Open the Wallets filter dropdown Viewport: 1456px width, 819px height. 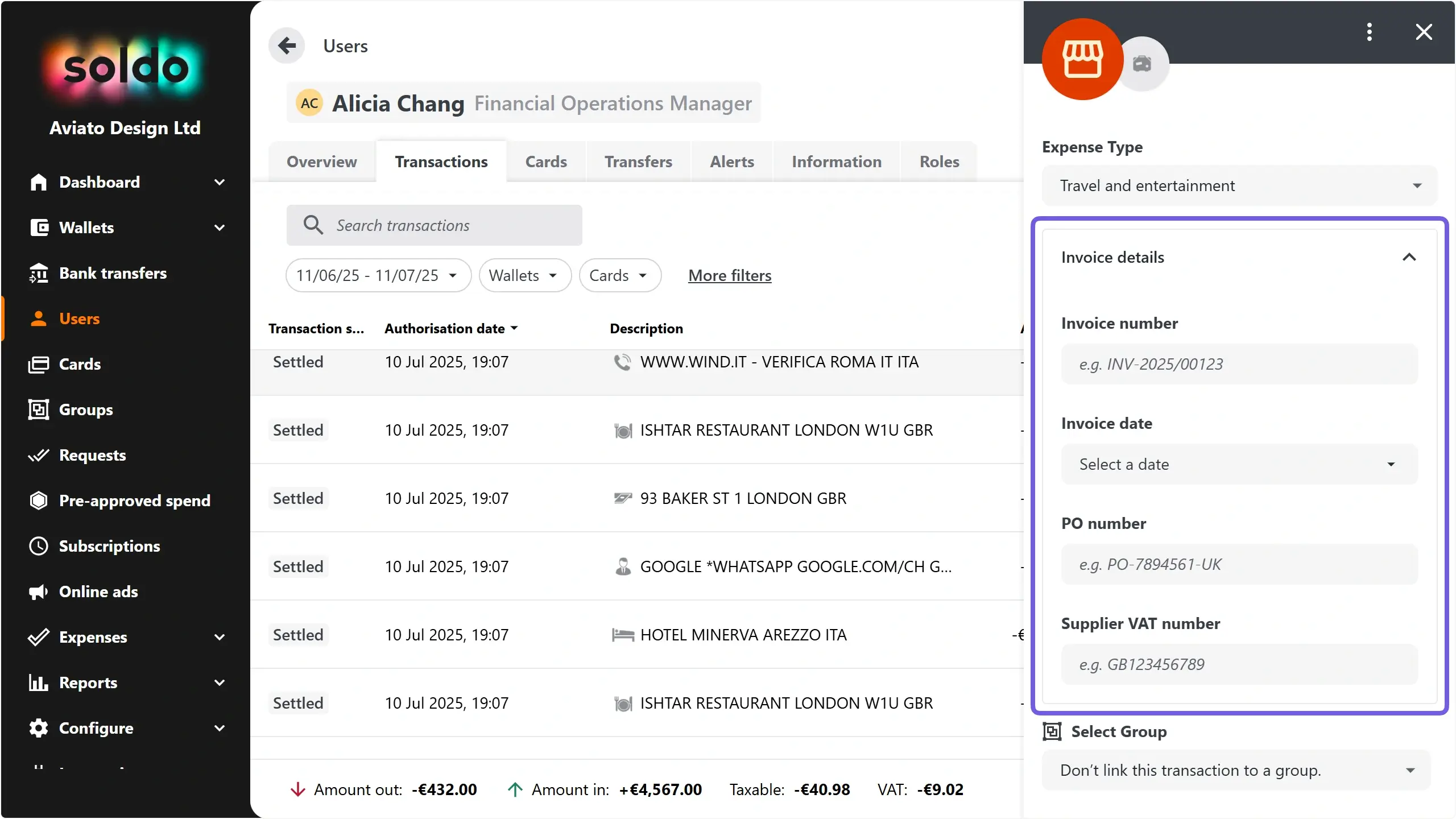525,275
